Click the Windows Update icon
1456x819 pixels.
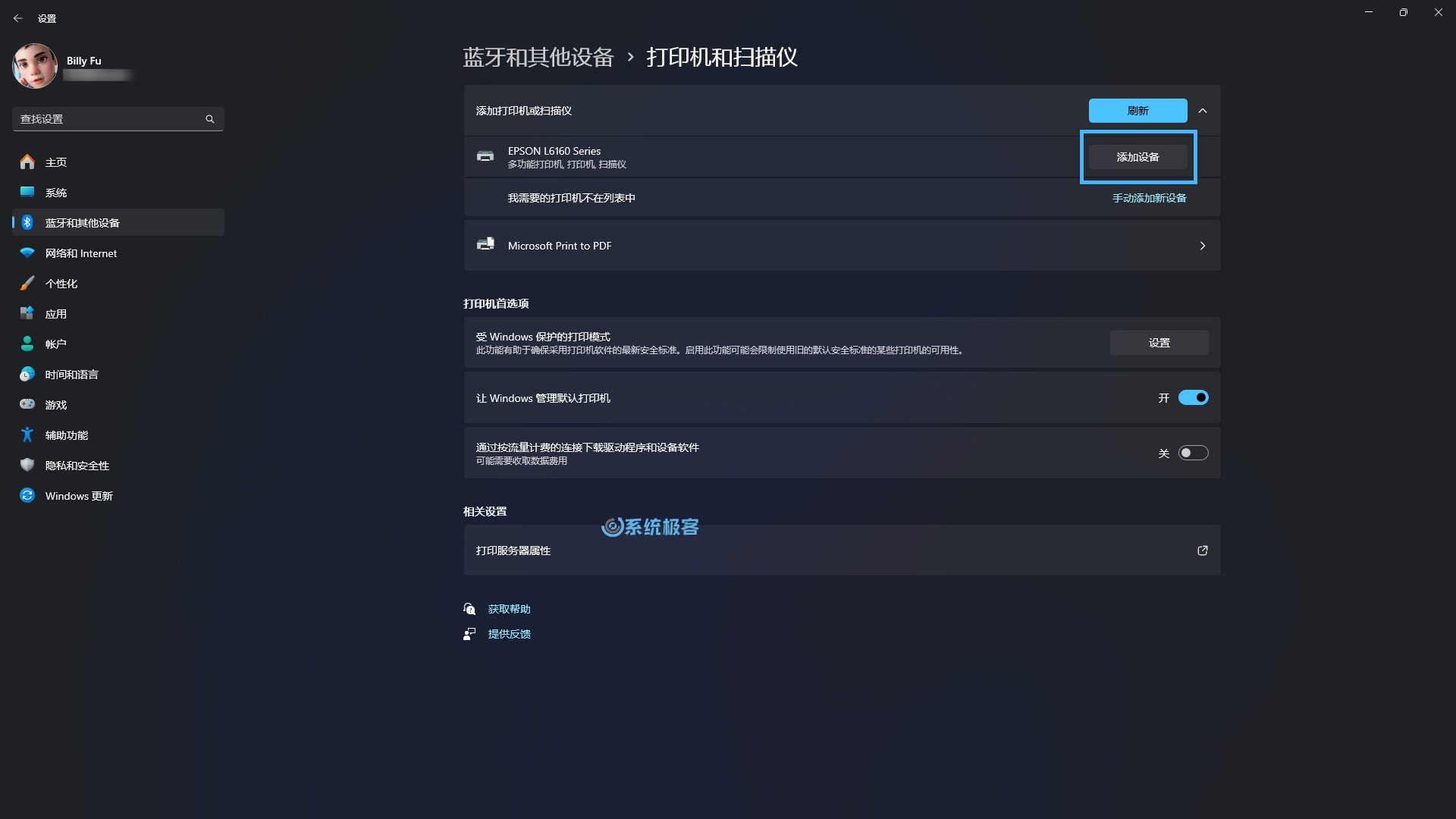(26, 495)
